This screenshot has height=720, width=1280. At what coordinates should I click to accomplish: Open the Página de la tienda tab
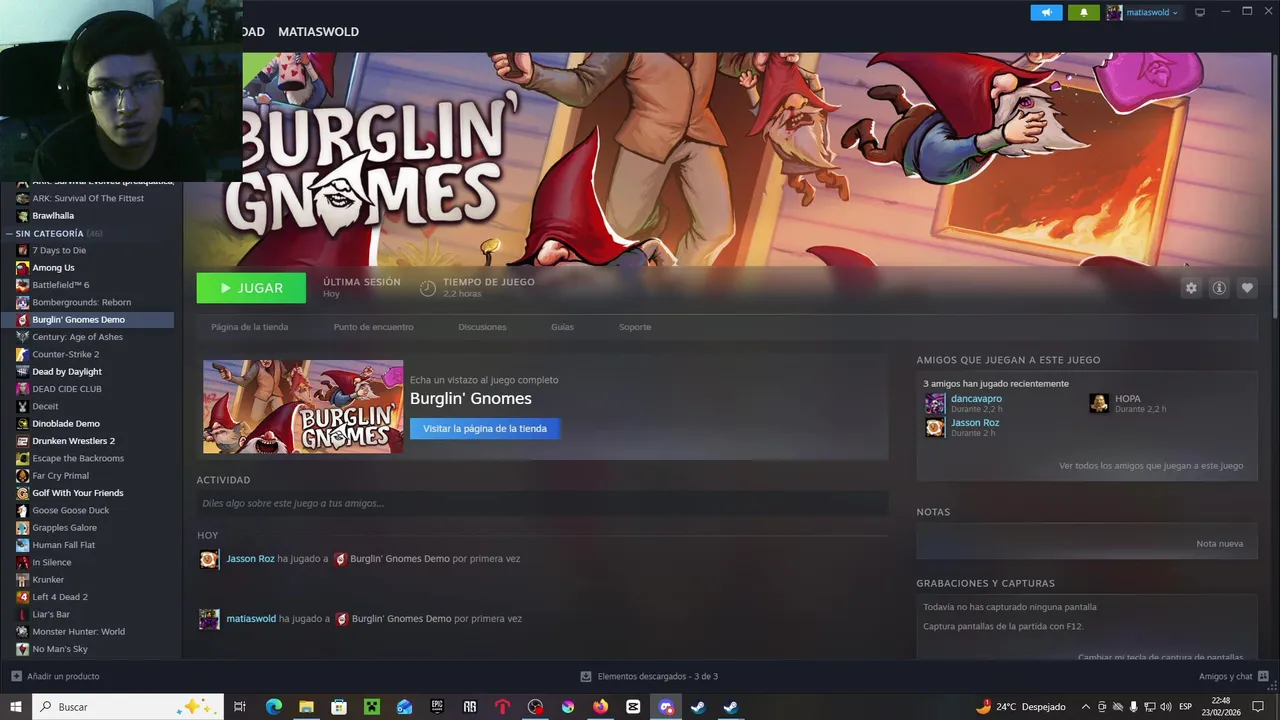[x=250, y=327]
